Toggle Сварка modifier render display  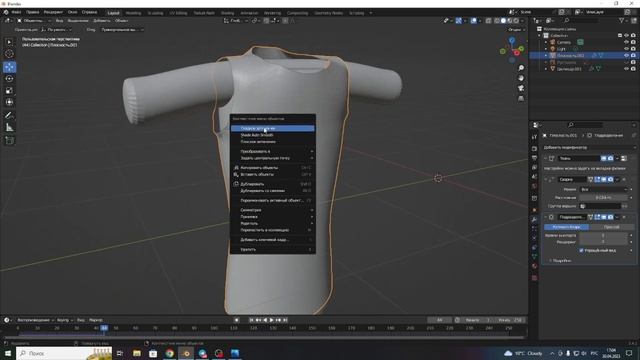click(610, 179)
